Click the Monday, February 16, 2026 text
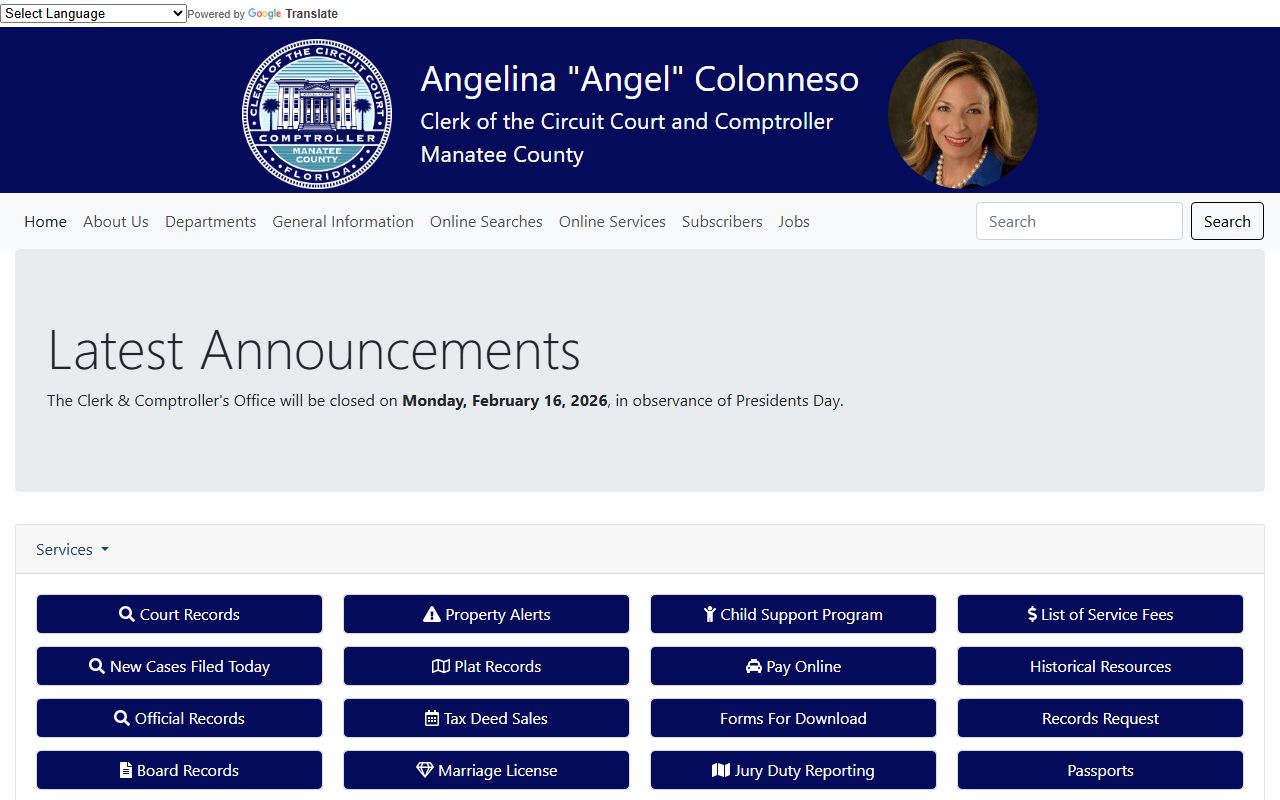 click(x=505, y=401)
